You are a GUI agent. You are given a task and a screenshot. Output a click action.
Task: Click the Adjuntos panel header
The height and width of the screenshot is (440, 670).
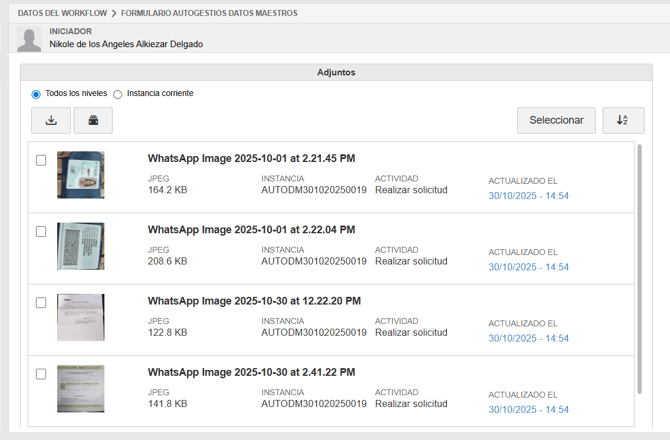(336, 72)
